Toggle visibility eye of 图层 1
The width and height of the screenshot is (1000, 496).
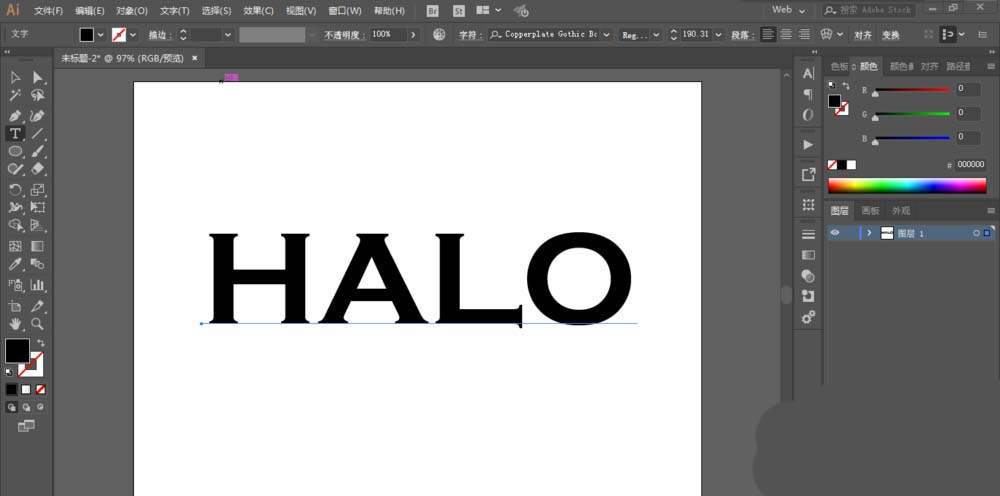pyautogui.click(x=834, y=233)
